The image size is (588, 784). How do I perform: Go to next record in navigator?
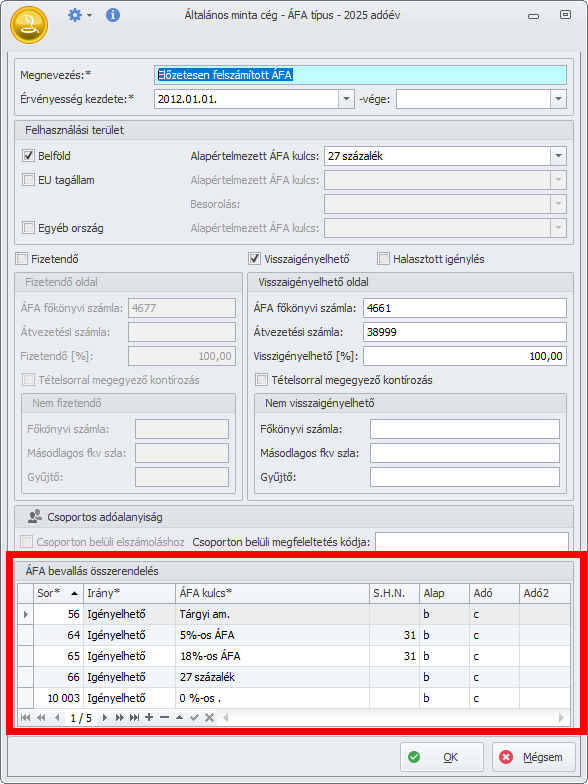105,718
